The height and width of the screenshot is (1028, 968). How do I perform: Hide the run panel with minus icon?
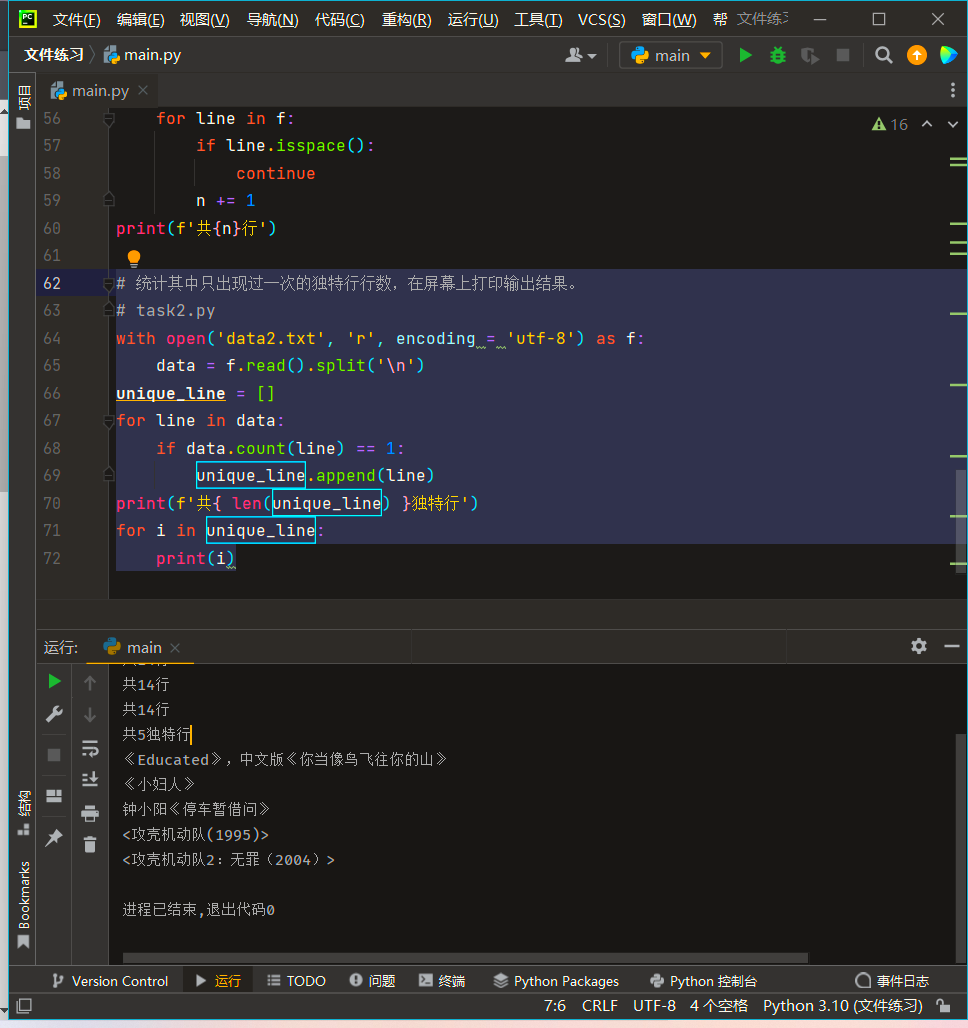(x=952, y=646)
